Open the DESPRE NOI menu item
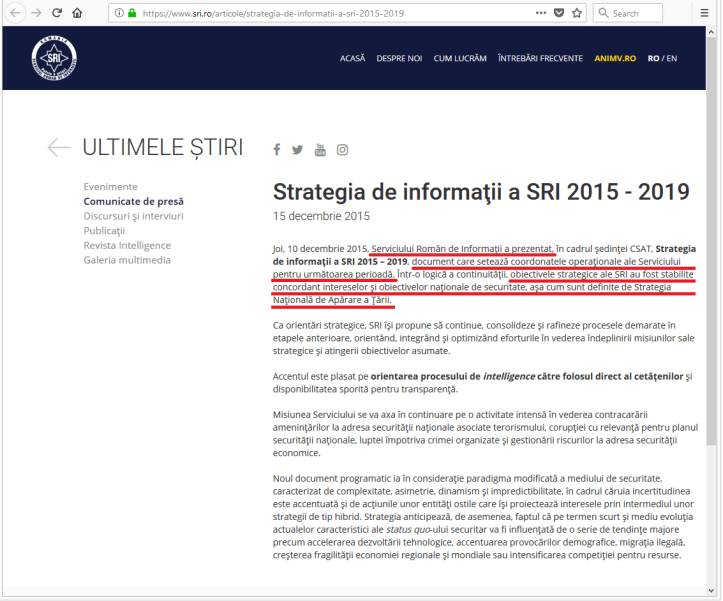The image size is (723, 601). (399, 59)
